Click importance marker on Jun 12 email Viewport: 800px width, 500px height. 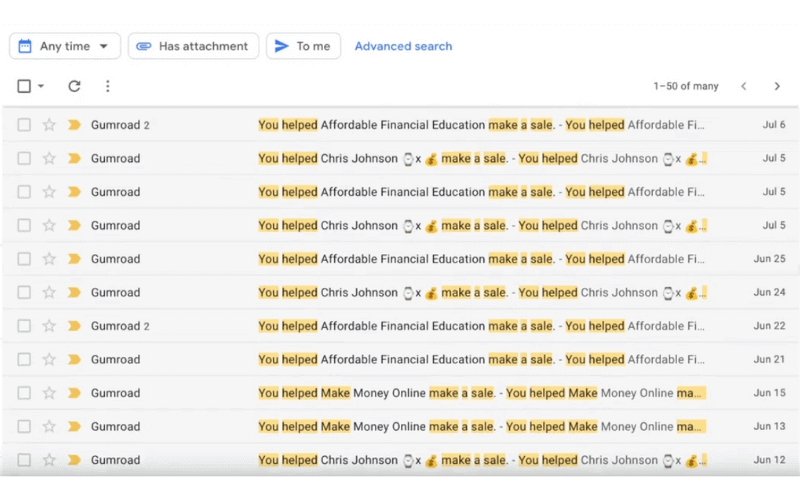tap(74, 460)
